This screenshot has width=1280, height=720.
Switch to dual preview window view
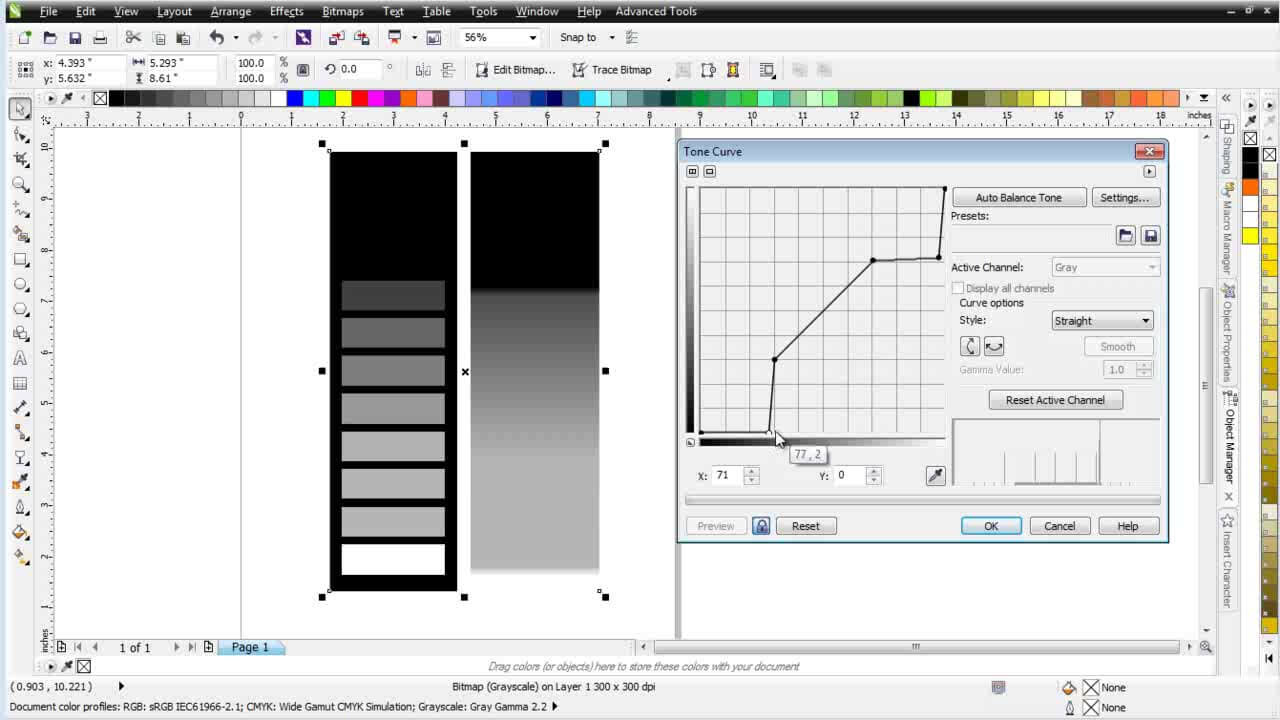tap(692, 172)
